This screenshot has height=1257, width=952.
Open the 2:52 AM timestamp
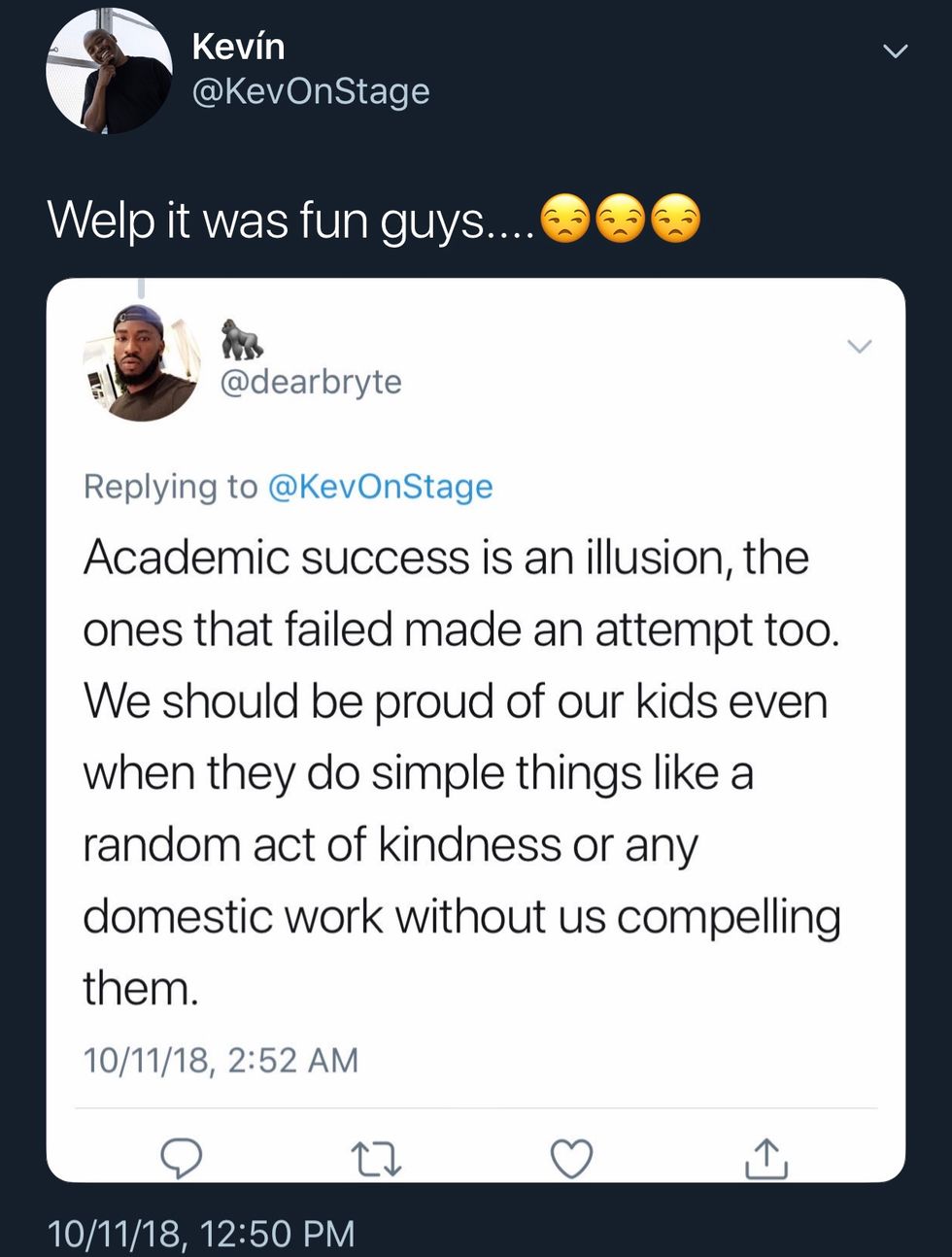[221, 1060]
